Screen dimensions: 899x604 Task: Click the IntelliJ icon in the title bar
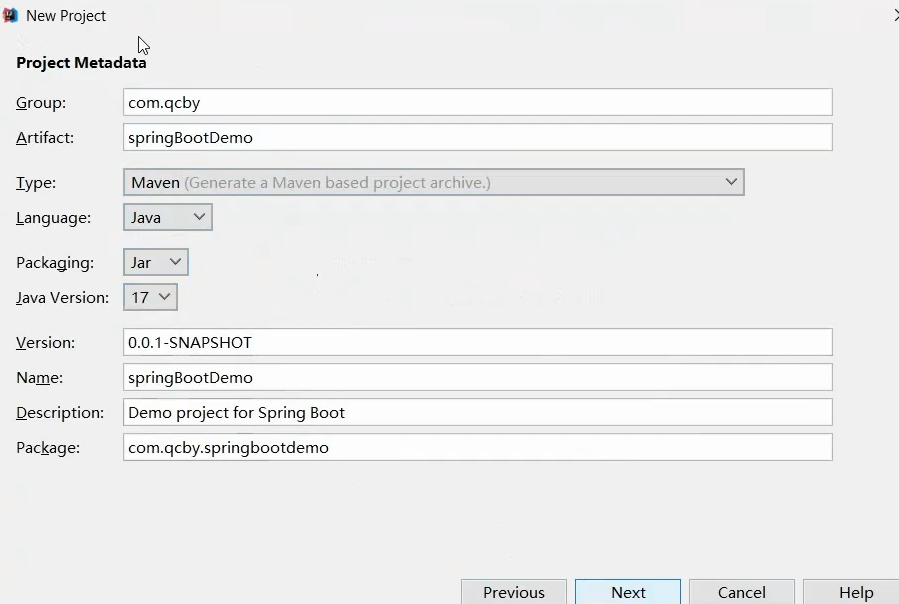point(10,15)
